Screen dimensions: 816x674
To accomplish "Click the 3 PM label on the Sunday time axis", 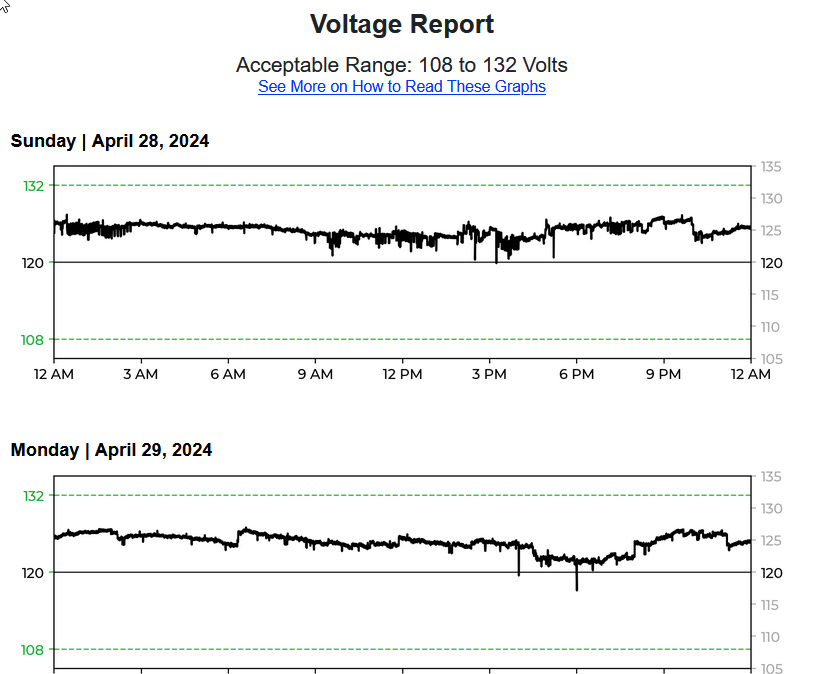I will click(489, 374).
